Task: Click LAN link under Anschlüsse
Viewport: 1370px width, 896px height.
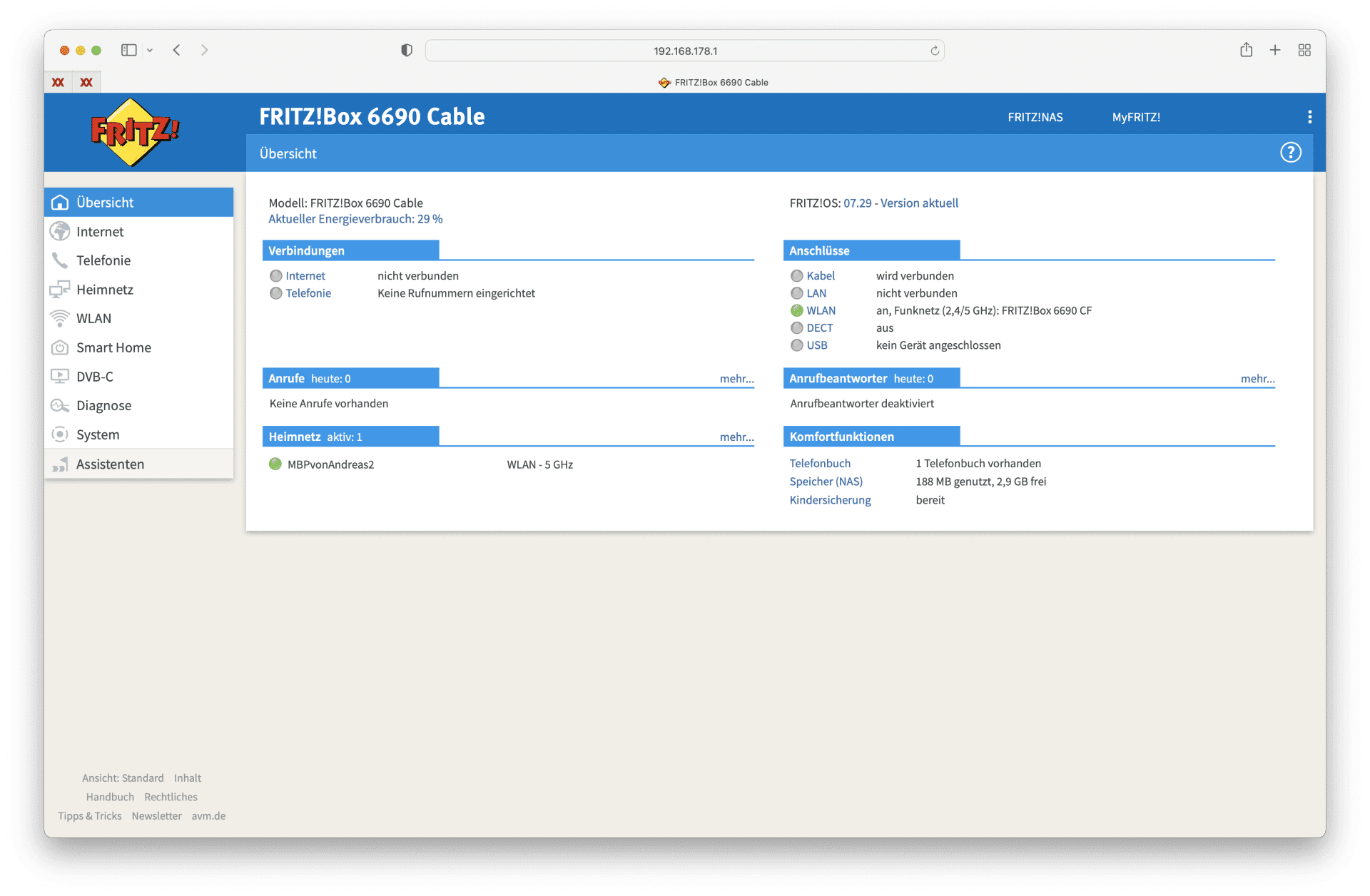Action: point(816,293)
